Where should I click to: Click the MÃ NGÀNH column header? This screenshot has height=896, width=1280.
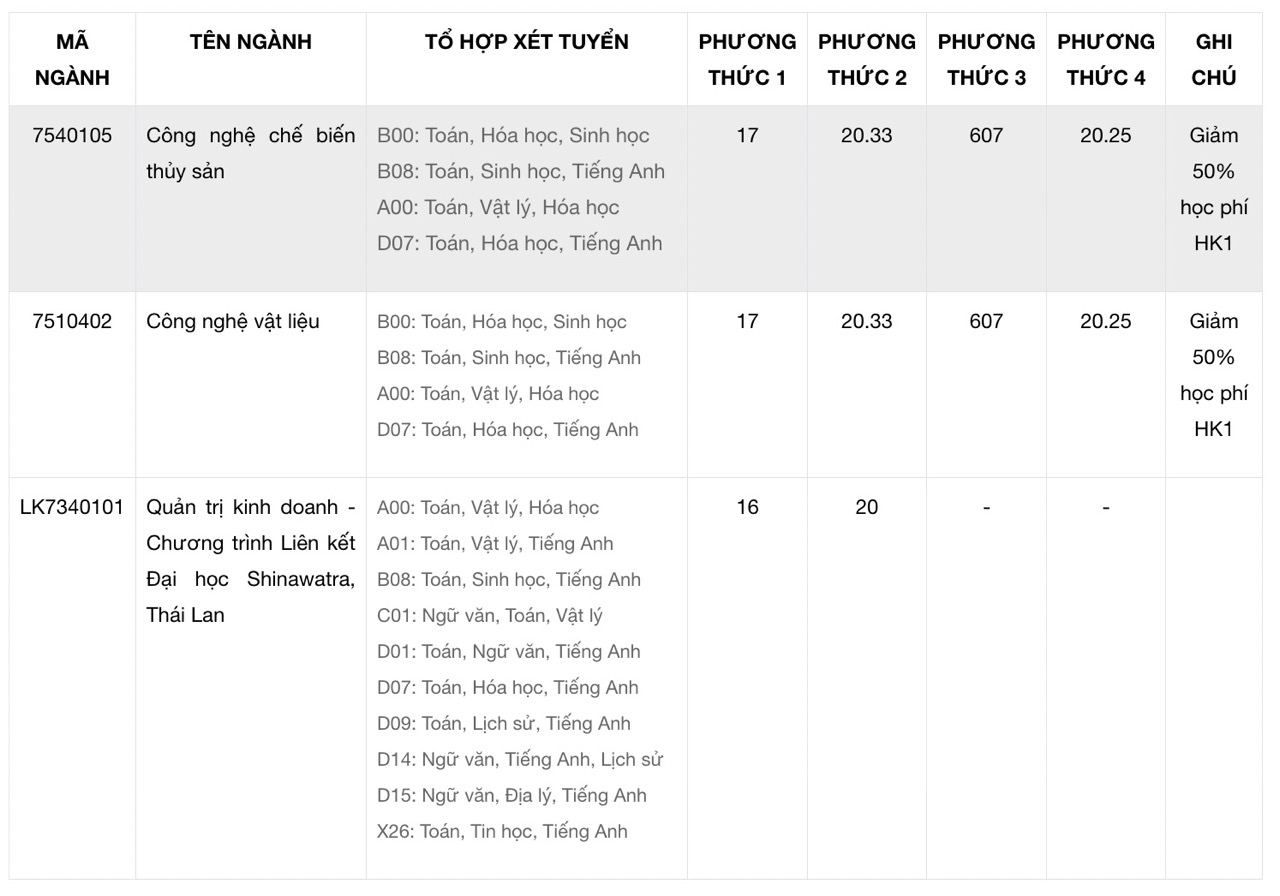click(x=72, y=59)
